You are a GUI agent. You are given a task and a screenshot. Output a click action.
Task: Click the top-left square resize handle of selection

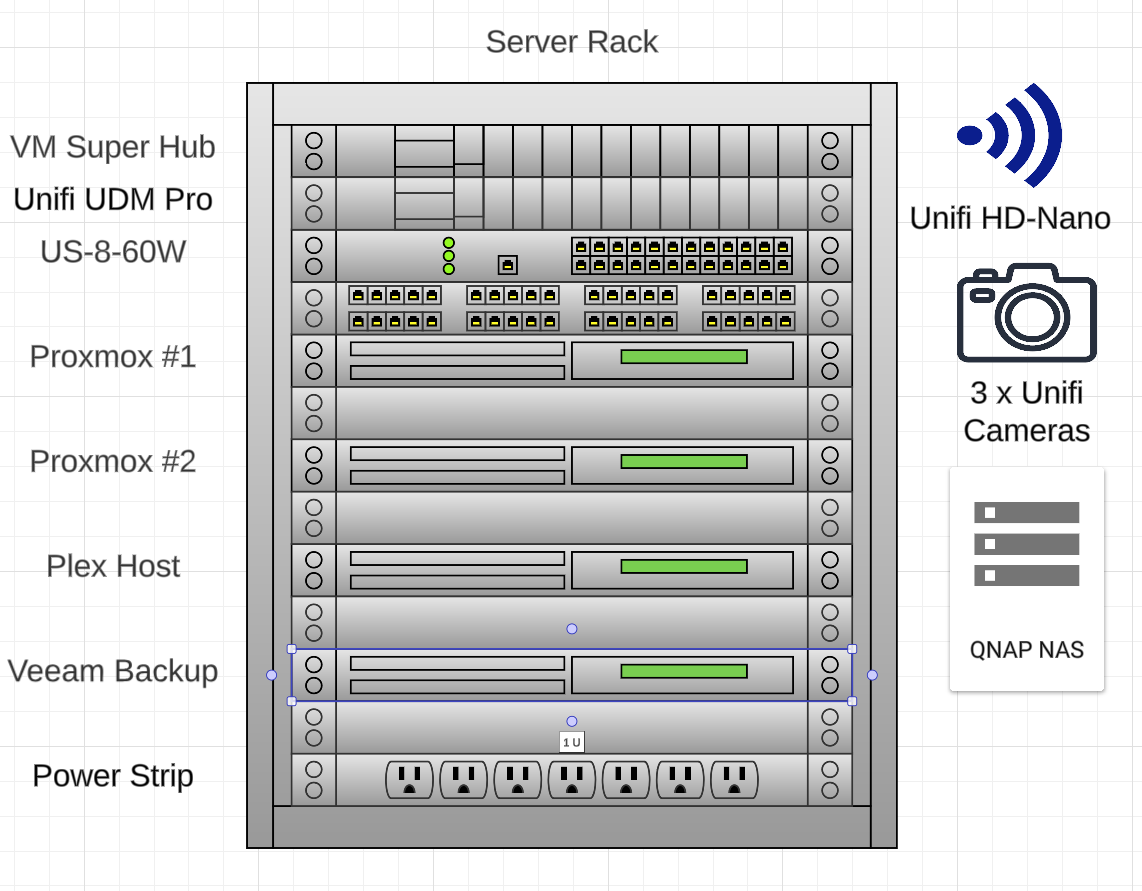pyautogui.click(x=292, y=649)
